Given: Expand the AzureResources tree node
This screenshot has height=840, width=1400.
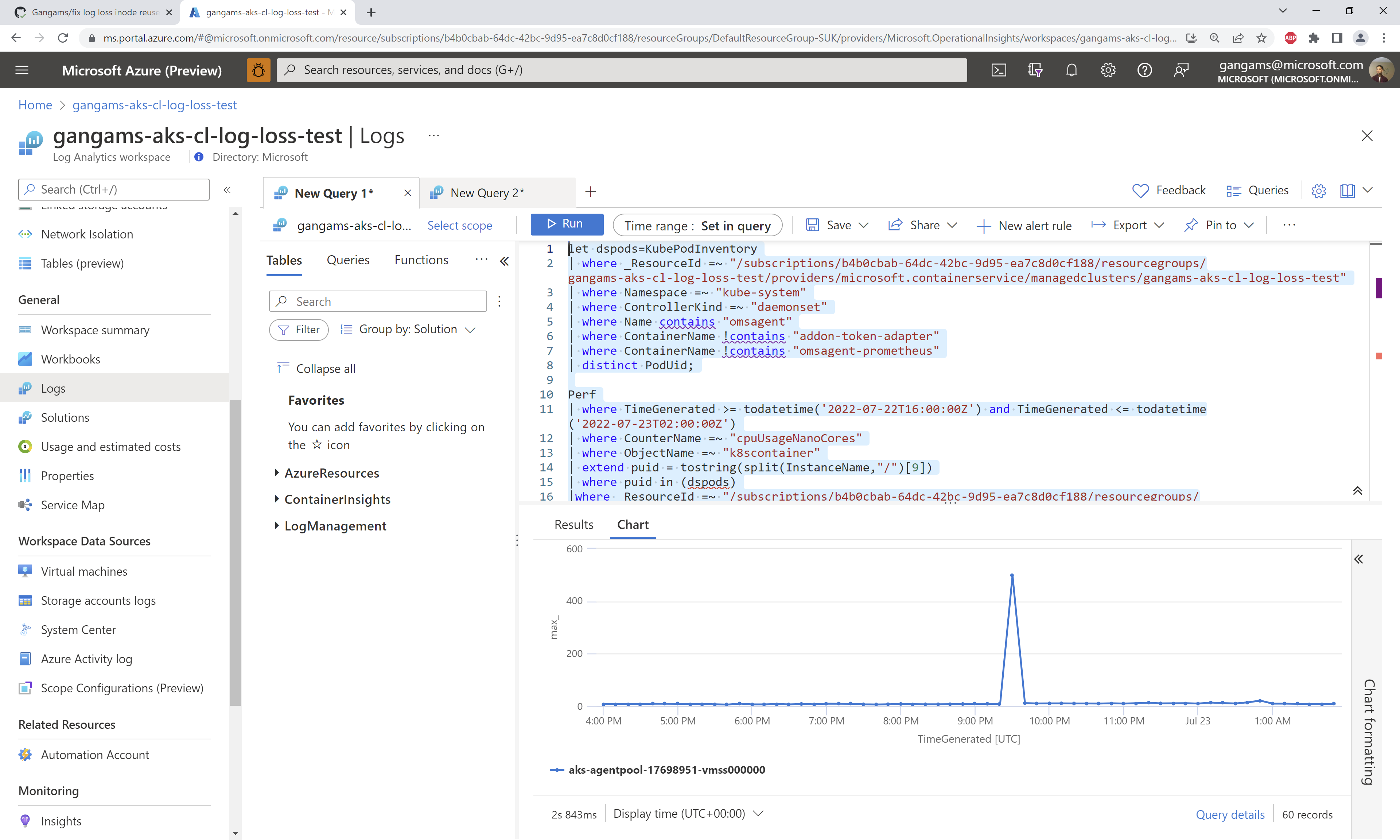Looking at the screenshot, I should 277,472.
